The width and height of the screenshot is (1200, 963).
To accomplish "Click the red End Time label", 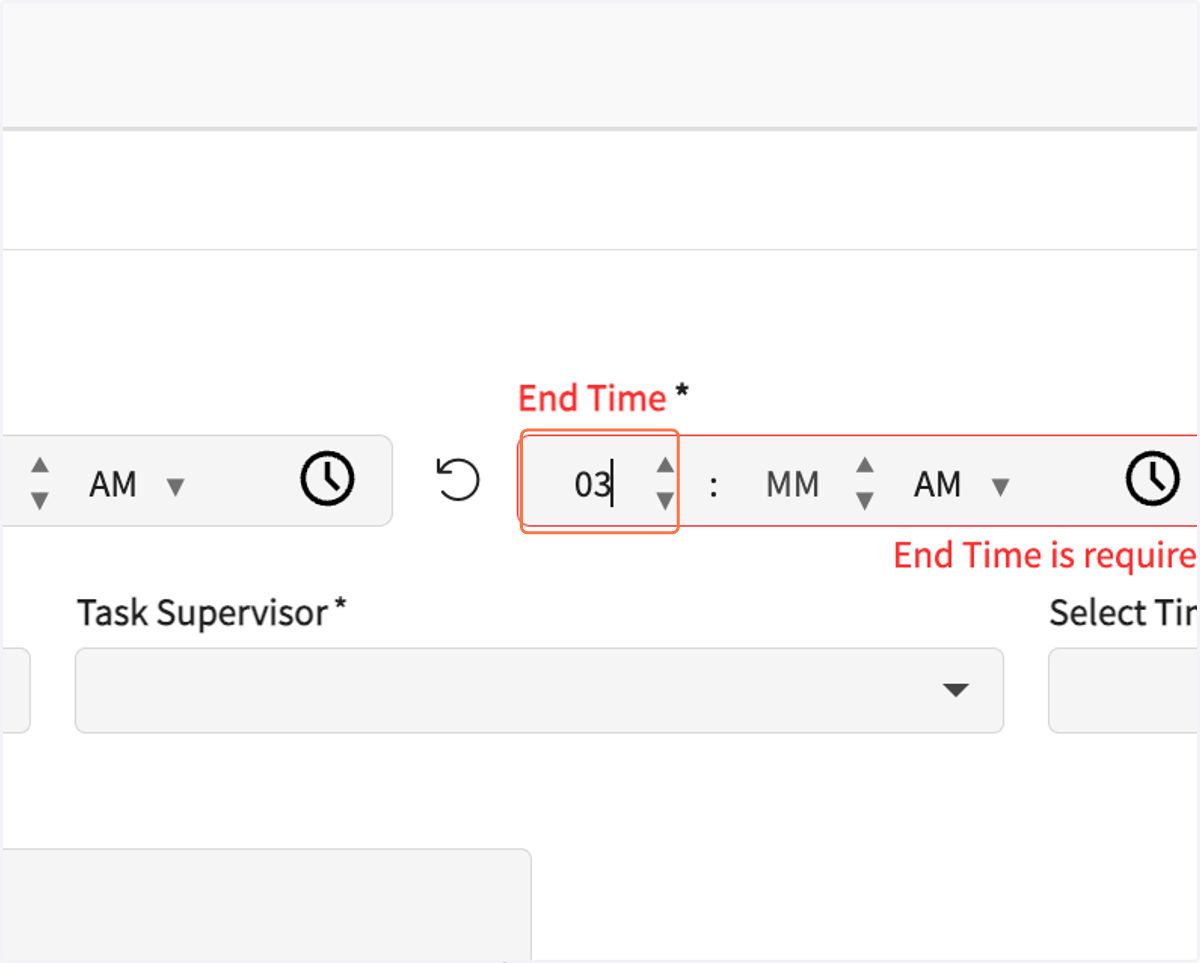I will (x=592, y=398).
